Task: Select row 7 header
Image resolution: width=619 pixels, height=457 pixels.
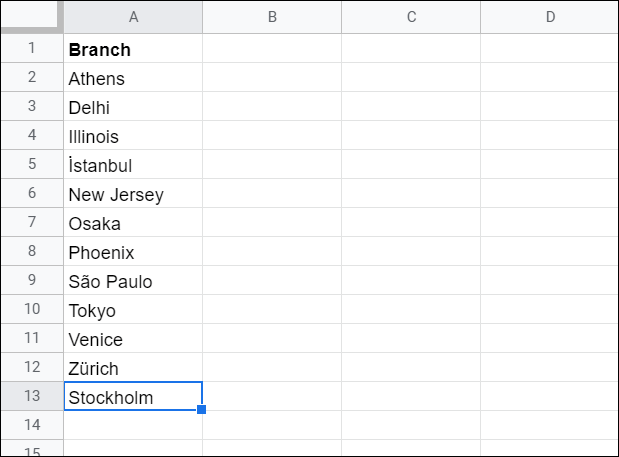Action: point(32,223)
